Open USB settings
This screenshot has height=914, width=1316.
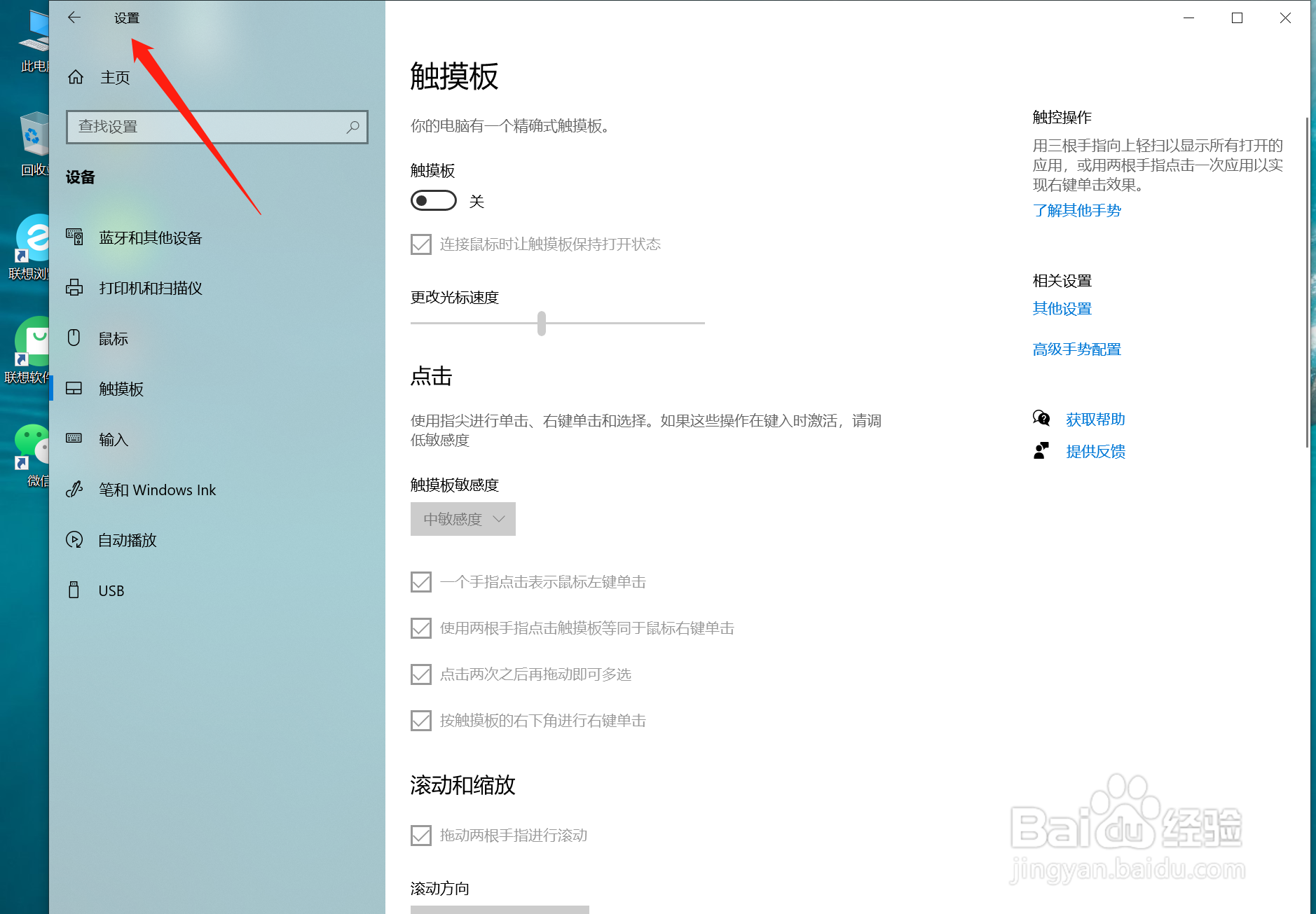pyautogui.click(x=110, y=590)
